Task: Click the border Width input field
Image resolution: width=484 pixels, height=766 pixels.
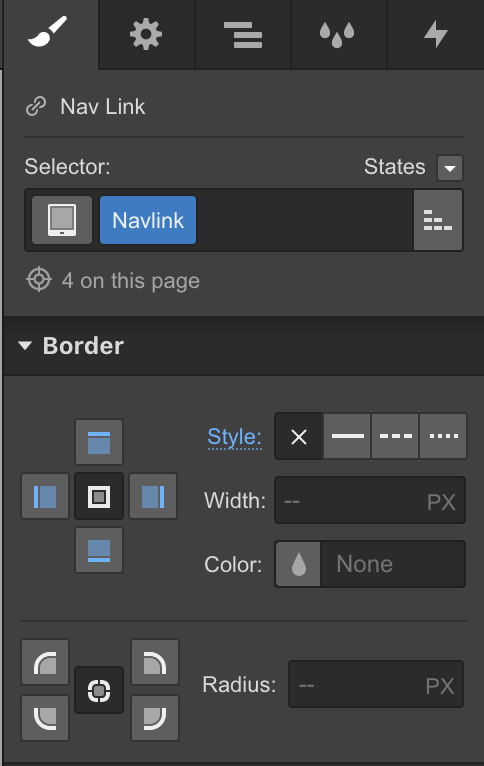Action: pos(370,500)
